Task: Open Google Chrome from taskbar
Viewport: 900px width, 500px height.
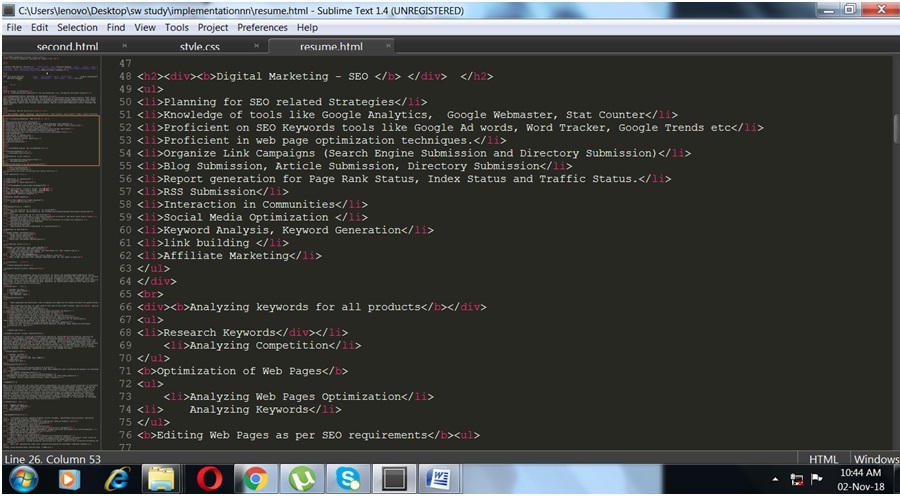Action: [255, 480]
